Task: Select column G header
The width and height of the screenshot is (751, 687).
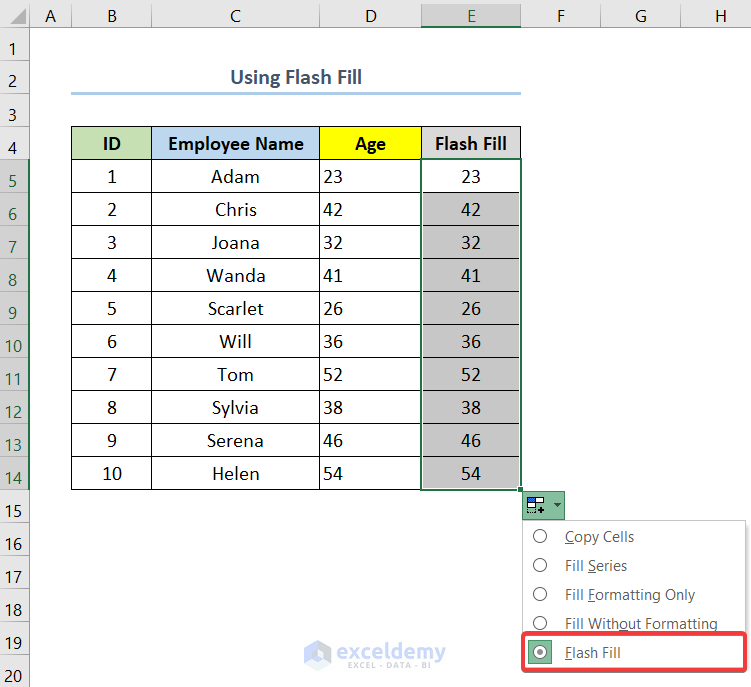Action: coord(640,16)
